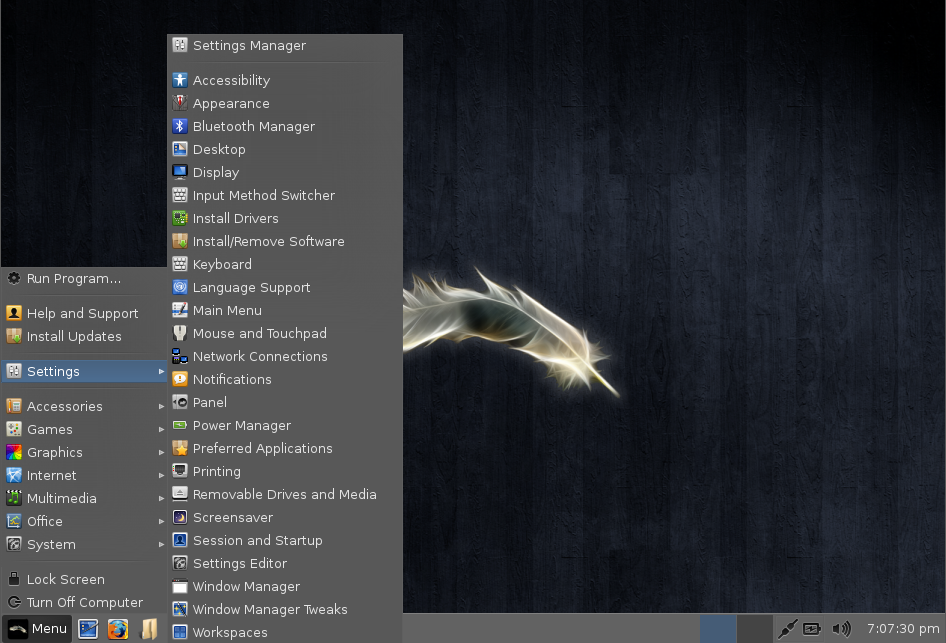Click the panel clock showing 7:07:30 pm
The height and width of the screenshot is (643, 946).
[903, 629]
